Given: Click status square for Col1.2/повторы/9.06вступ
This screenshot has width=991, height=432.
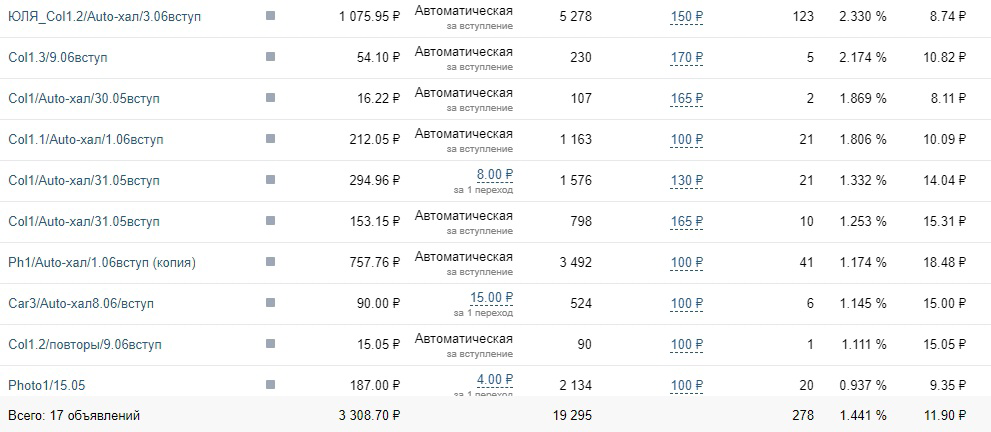Looking at the screenshot, I should tap(271, 344).
